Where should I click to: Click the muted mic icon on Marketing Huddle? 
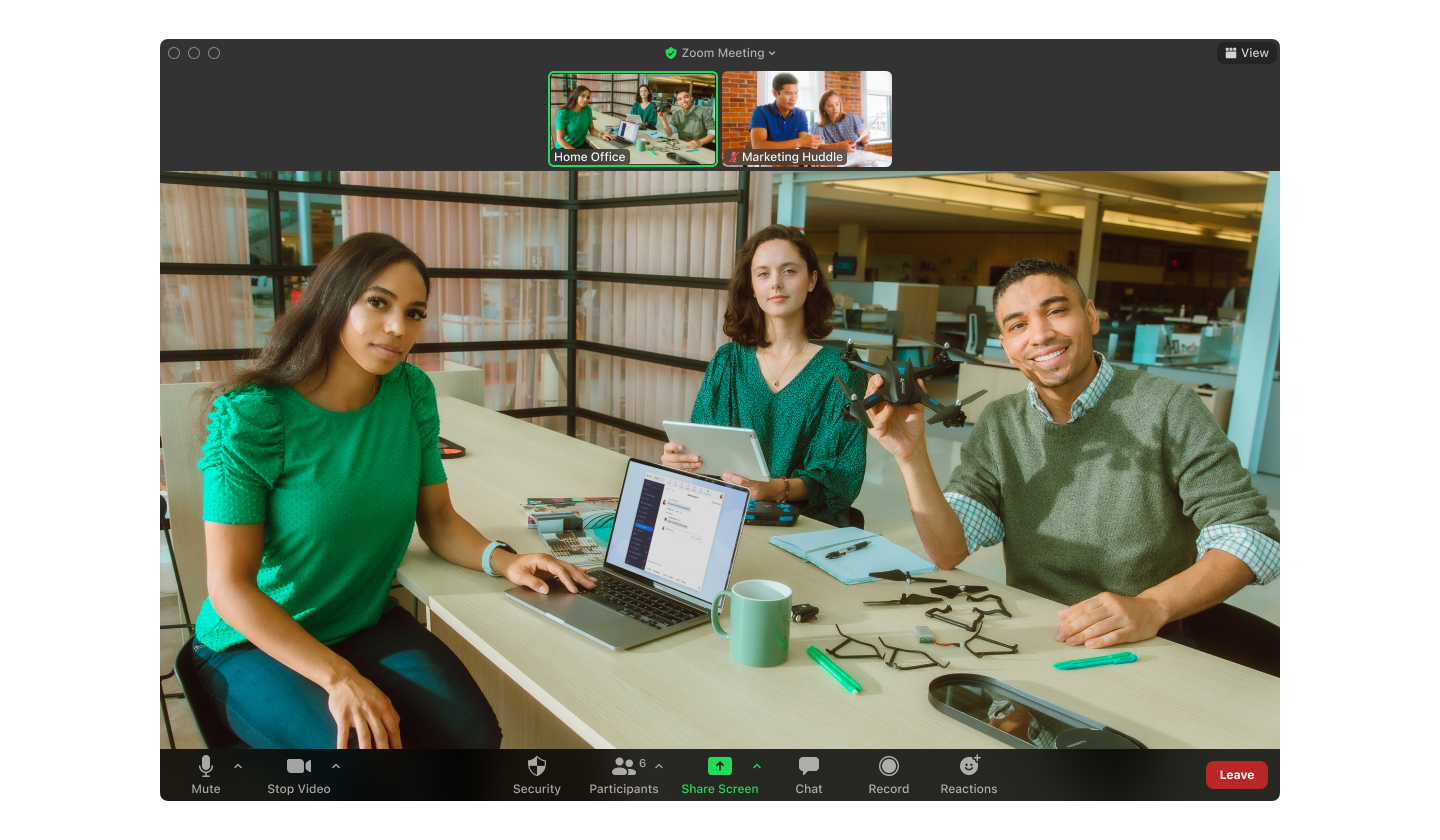[x=733, y=157]
